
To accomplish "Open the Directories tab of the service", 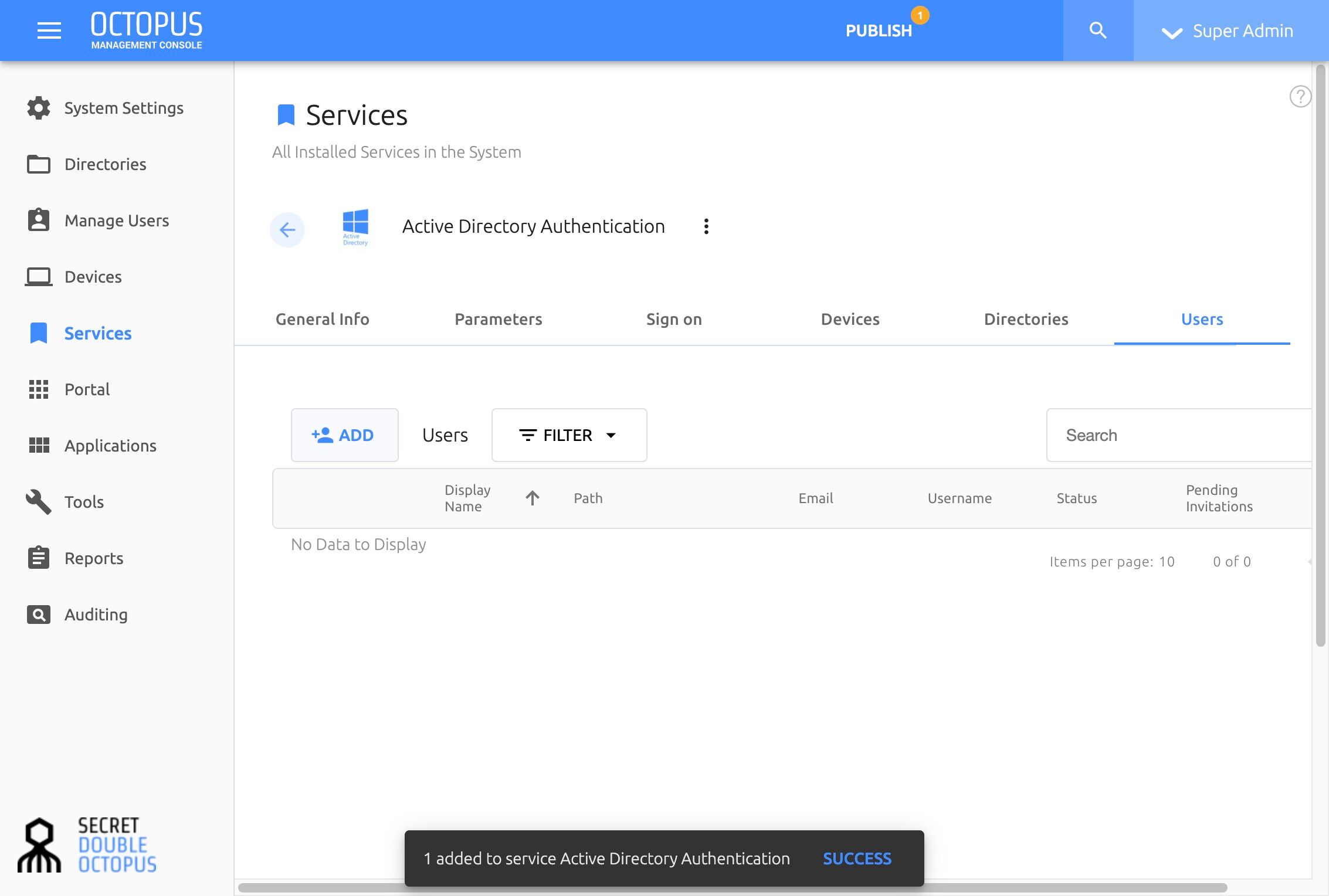I will point(1026,319).
